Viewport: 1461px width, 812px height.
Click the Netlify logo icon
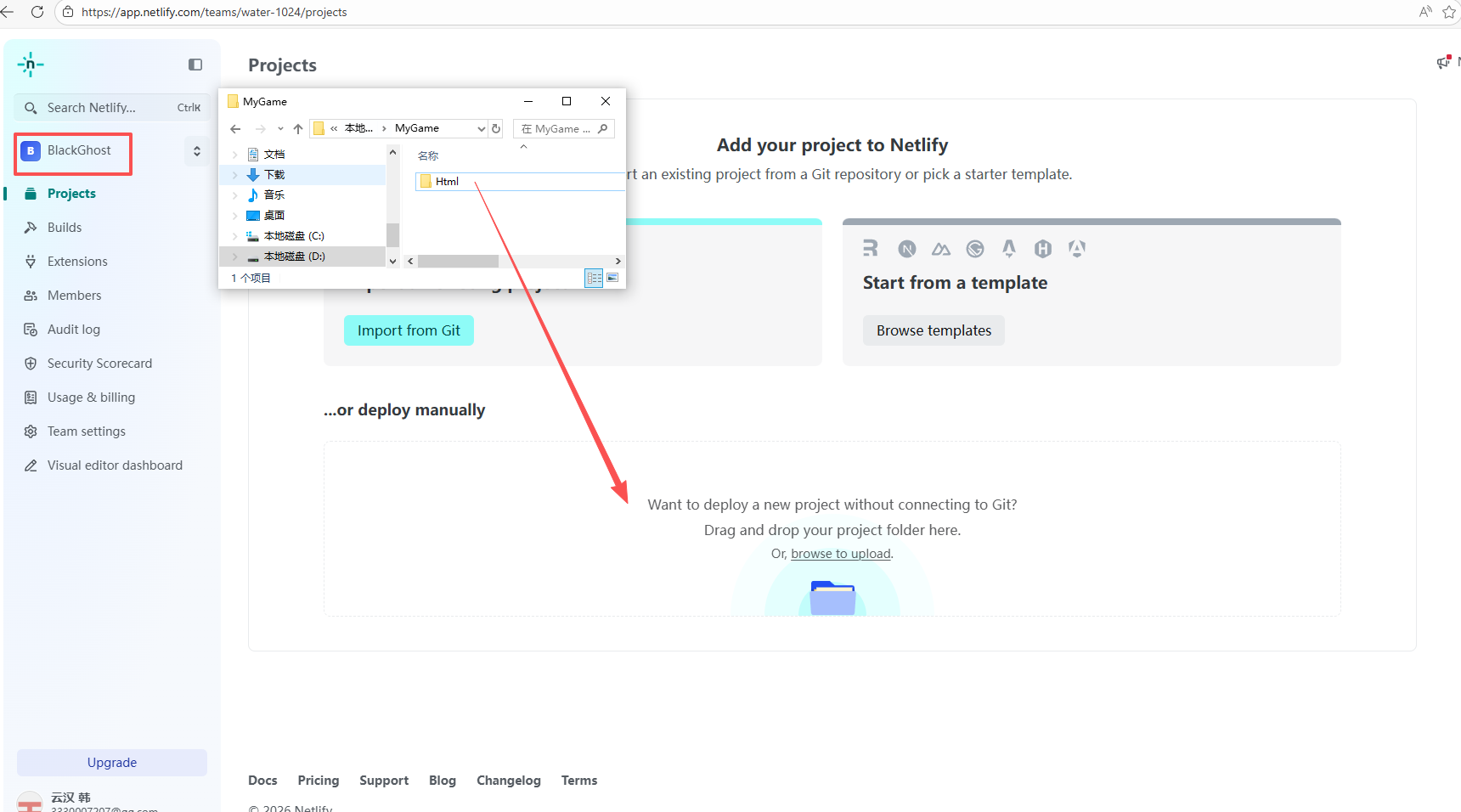point(31,65)
